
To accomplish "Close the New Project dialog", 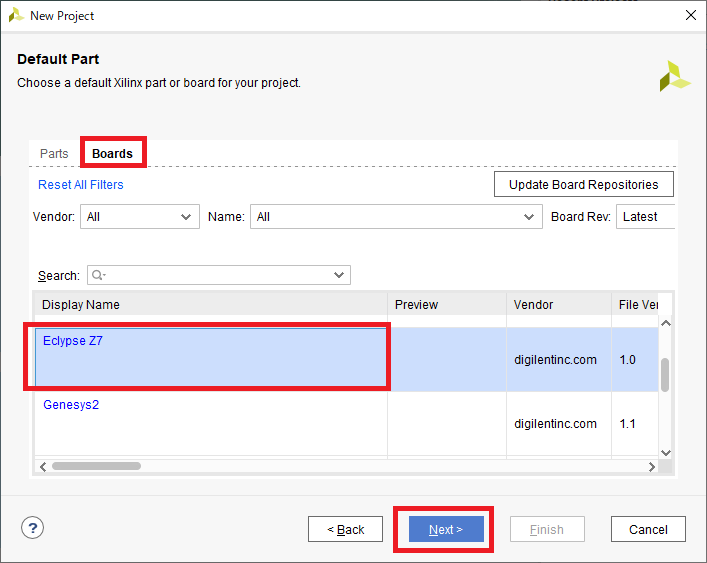I will pos(690,15).
